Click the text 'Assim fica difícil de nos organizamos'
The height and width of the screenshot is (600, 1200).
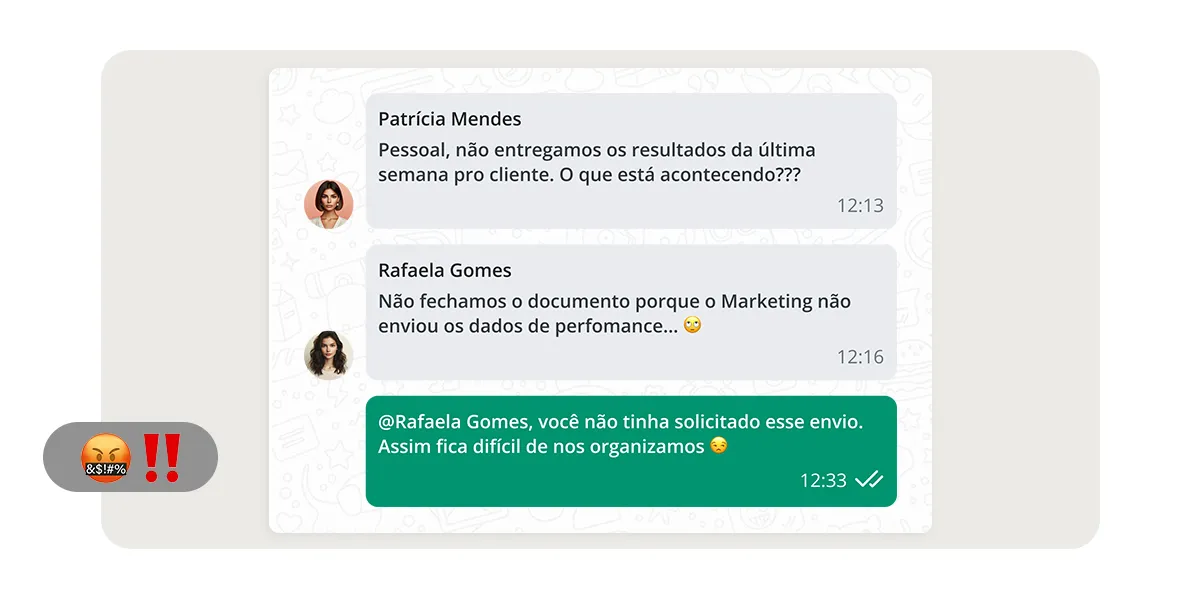tap(541, 446)
